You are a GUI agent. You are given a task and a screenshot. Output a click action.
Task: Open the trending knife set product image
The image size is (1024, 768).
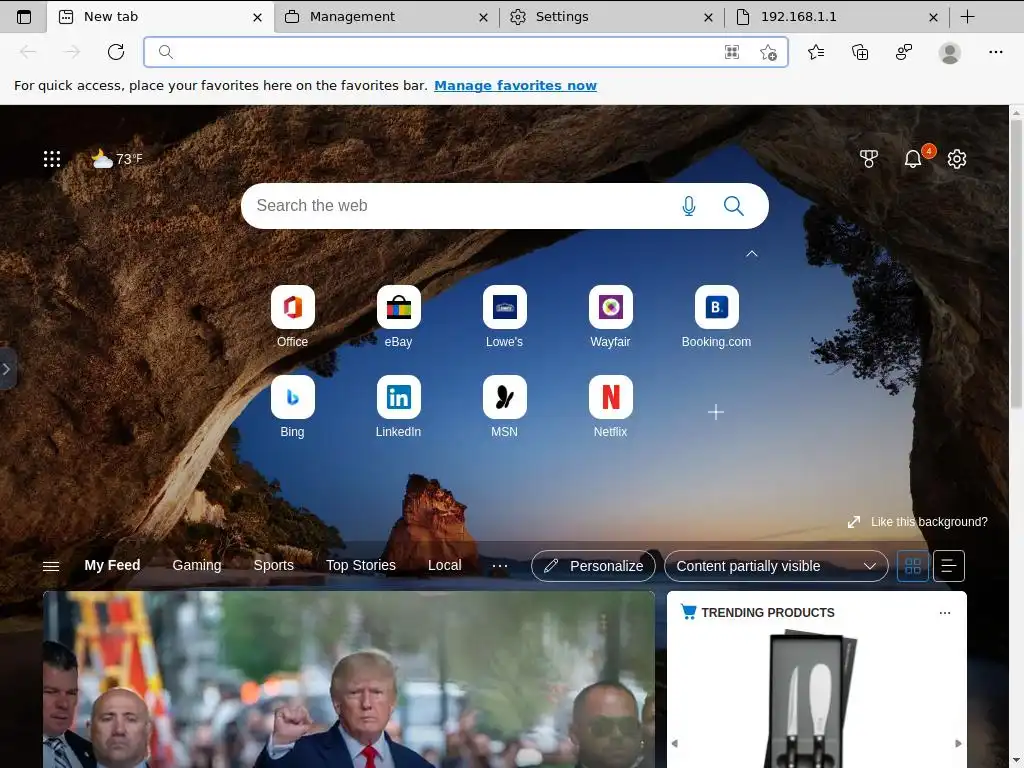click(x=814, y=699)
